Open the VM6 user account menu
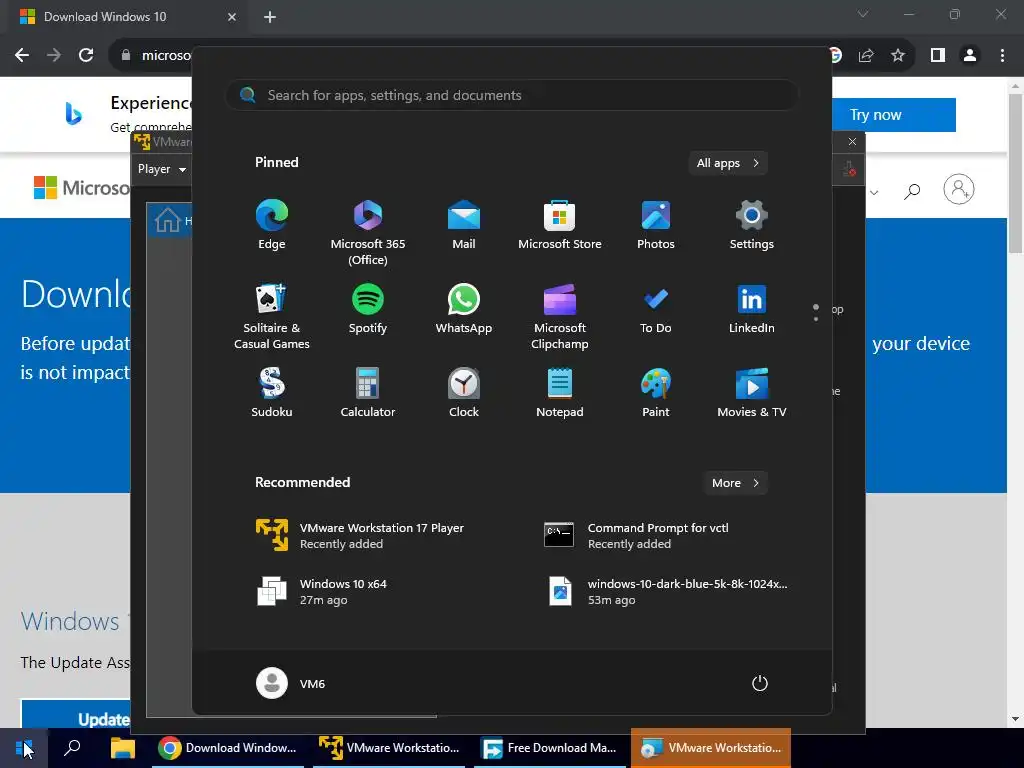The height and width of the screenshot is (768, 1024). 291,683
